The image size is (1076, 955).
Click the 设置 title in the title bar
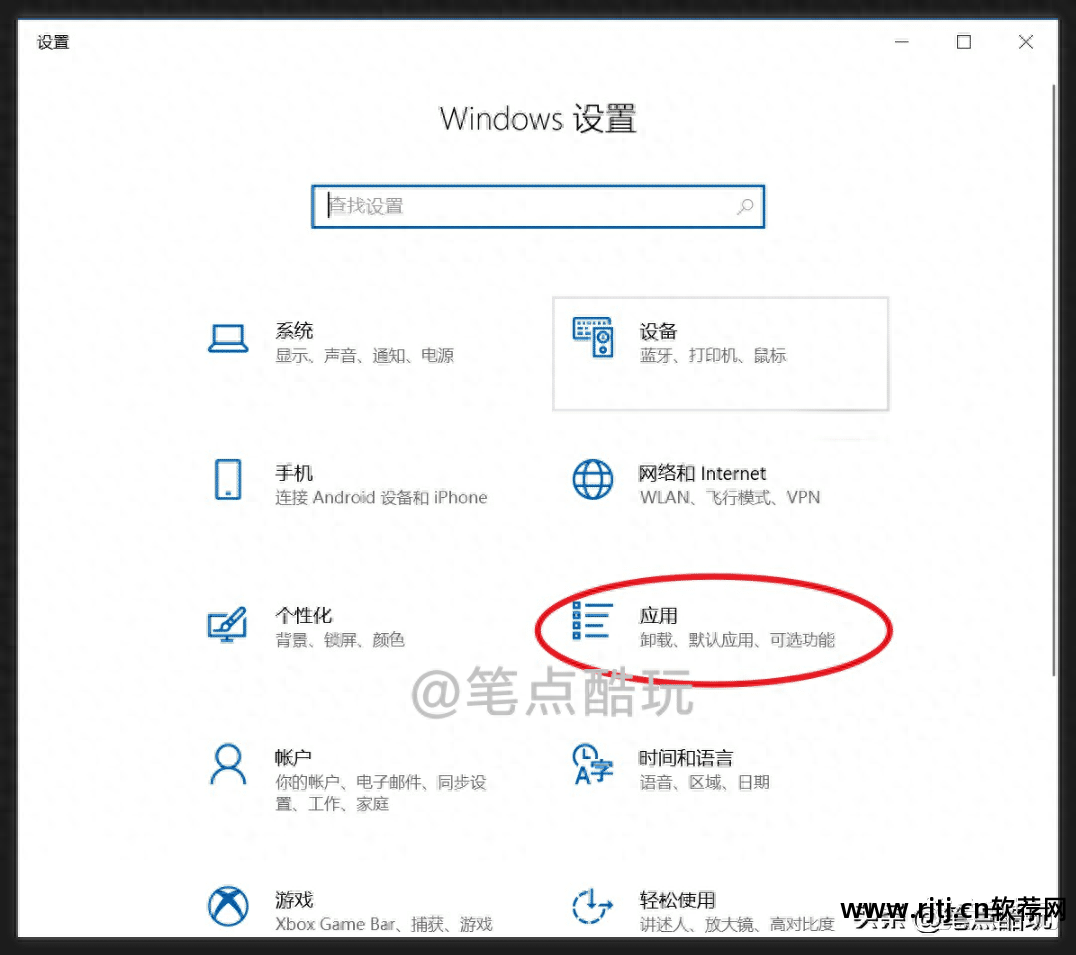[52, 42]
